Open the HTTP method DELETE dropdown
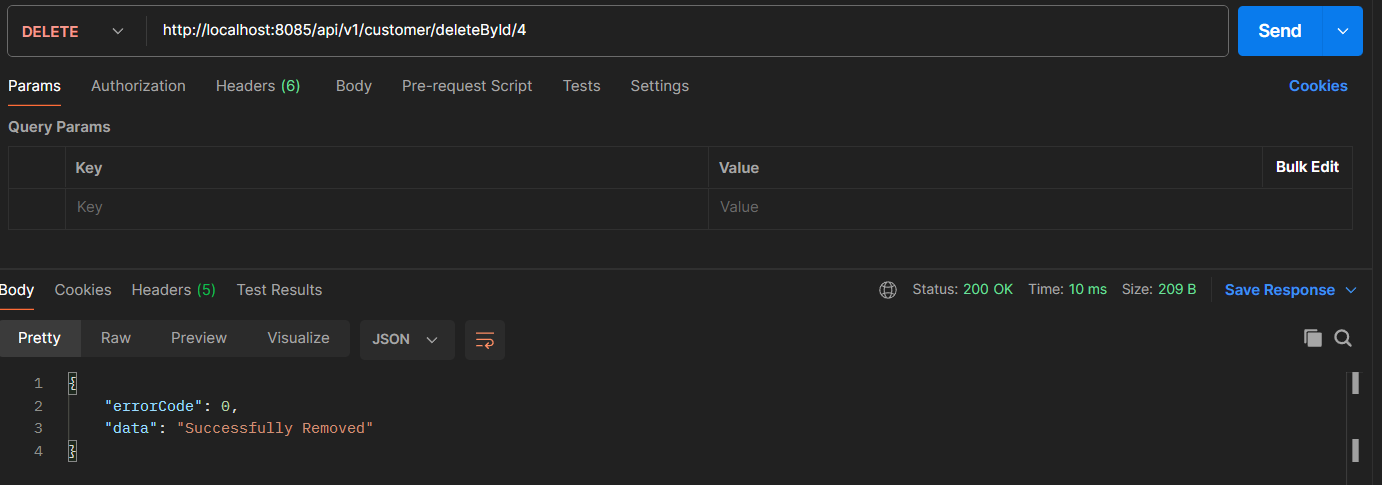Screen dimensions: 1382x485 click(74, 31)
